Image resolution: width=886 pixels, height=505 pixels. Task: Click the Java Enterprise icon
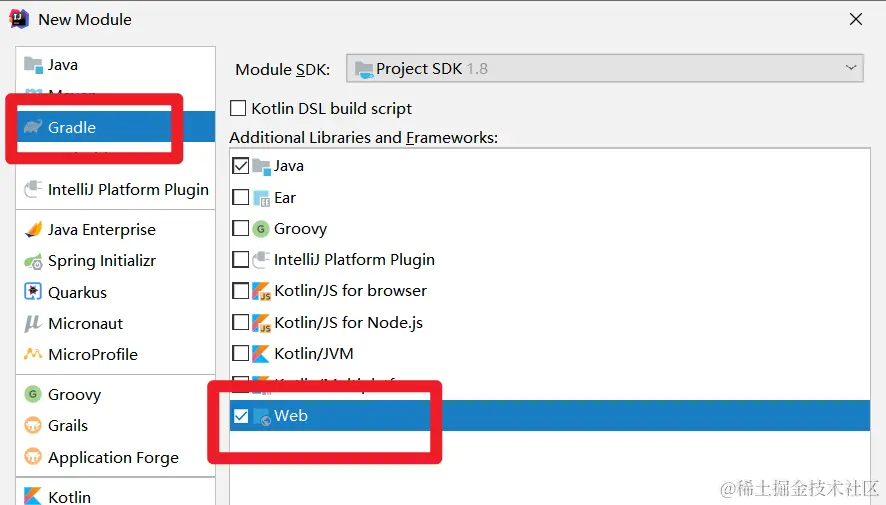(33, 229)
